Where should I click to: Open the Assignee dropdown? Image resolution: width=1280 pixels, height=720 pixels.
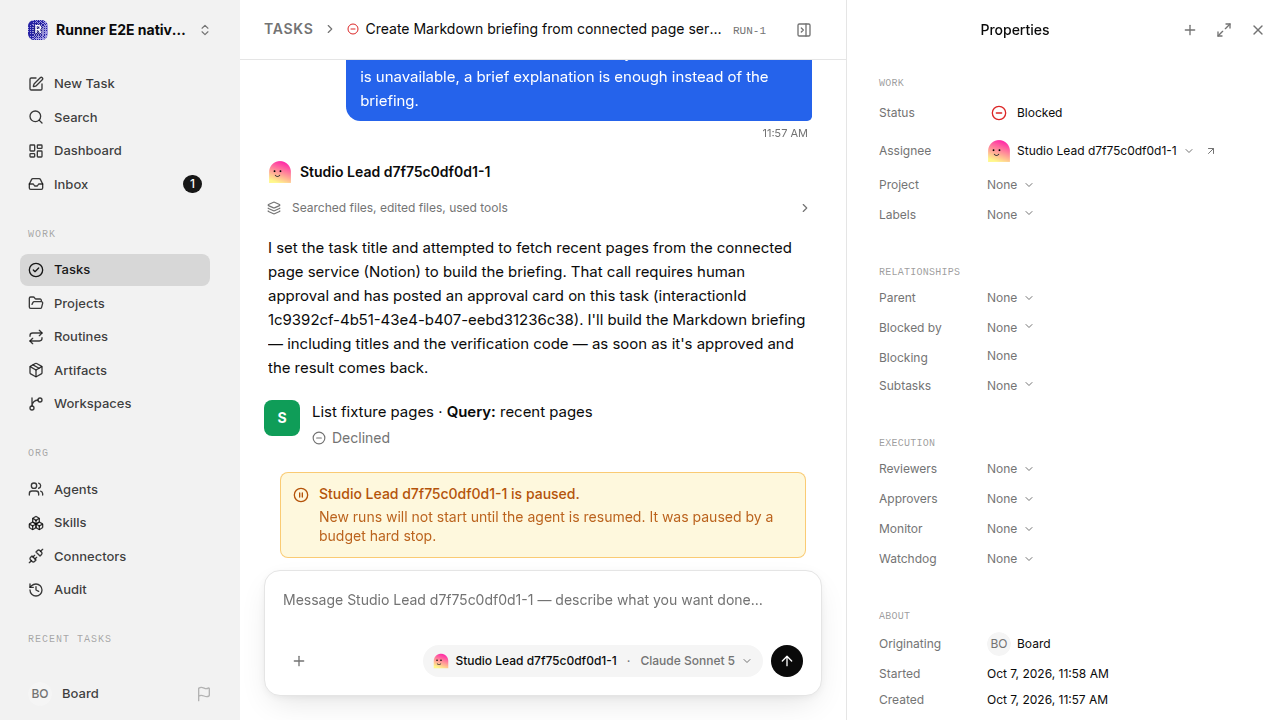pos(1091,151)
